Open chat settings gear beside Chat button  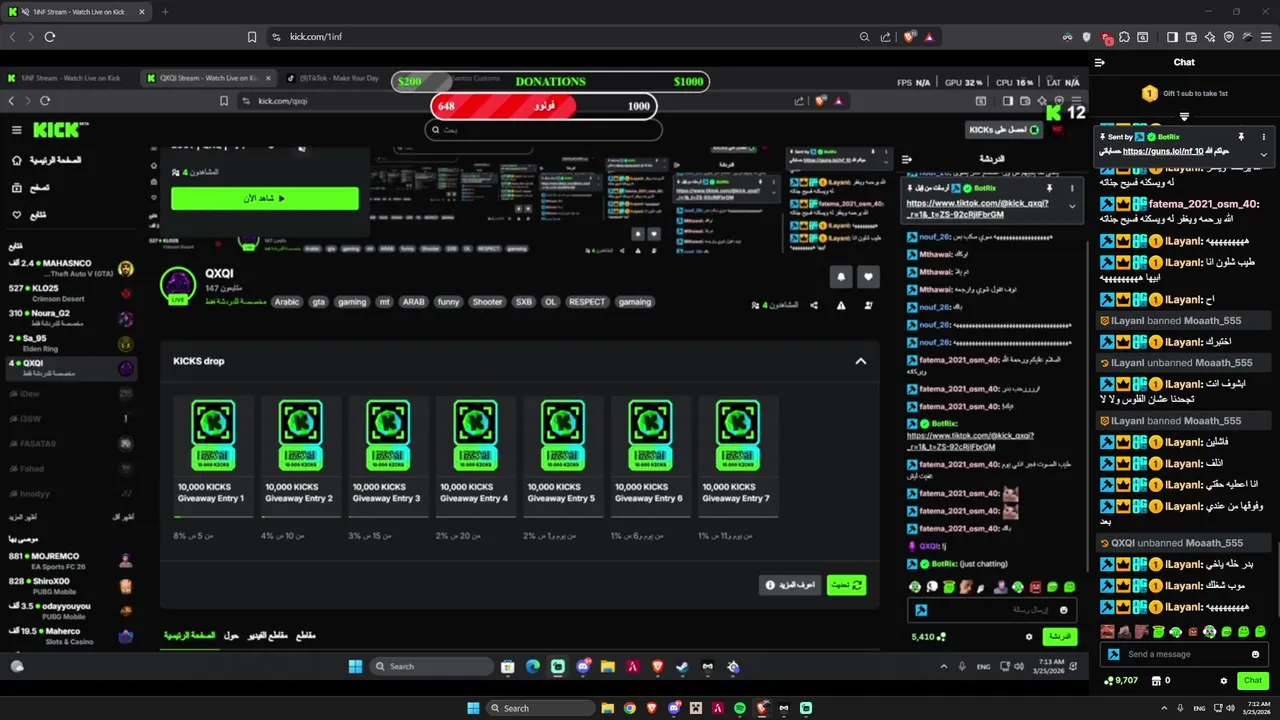1223,680
